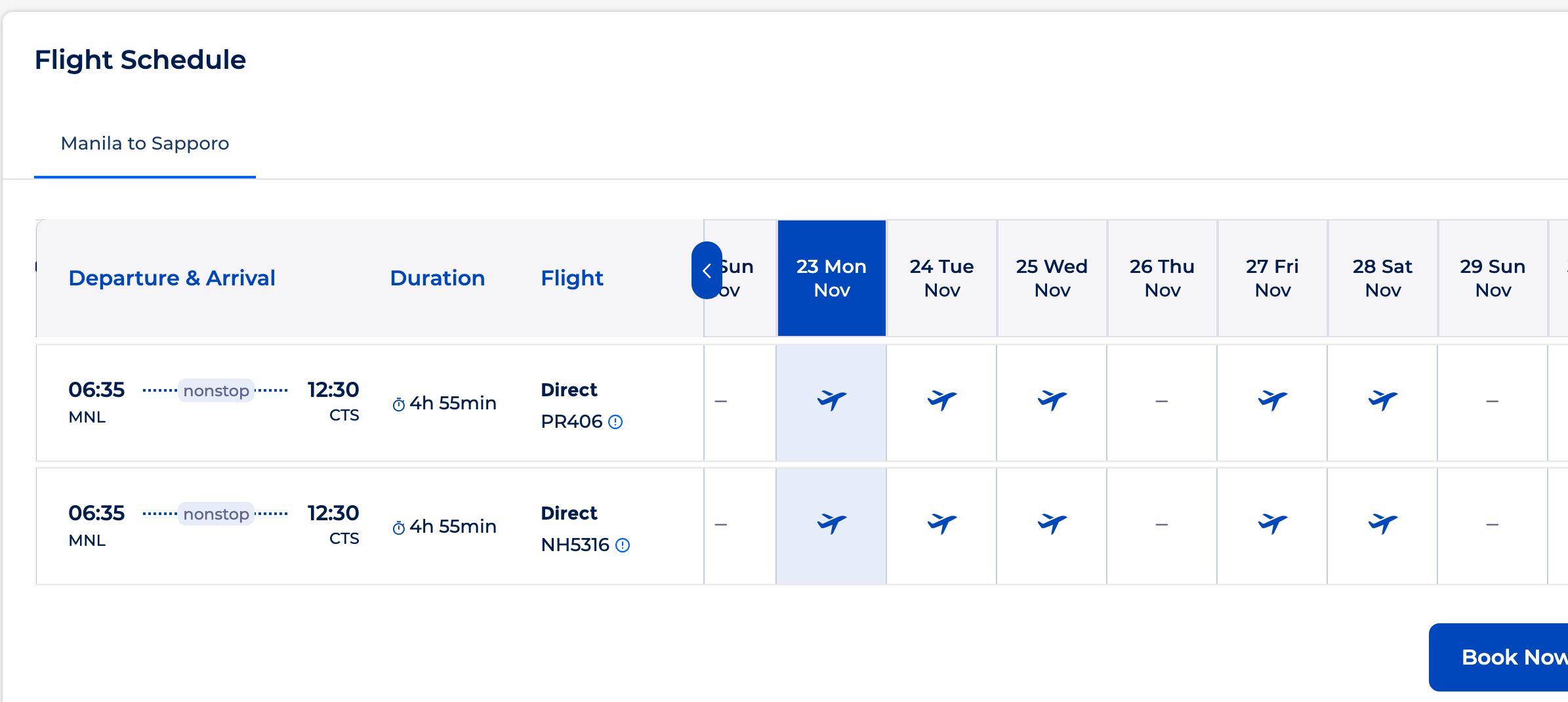Choose the 24 Tue Nov date column
Screen dimensions: 1568x702
tap(942, 278)
